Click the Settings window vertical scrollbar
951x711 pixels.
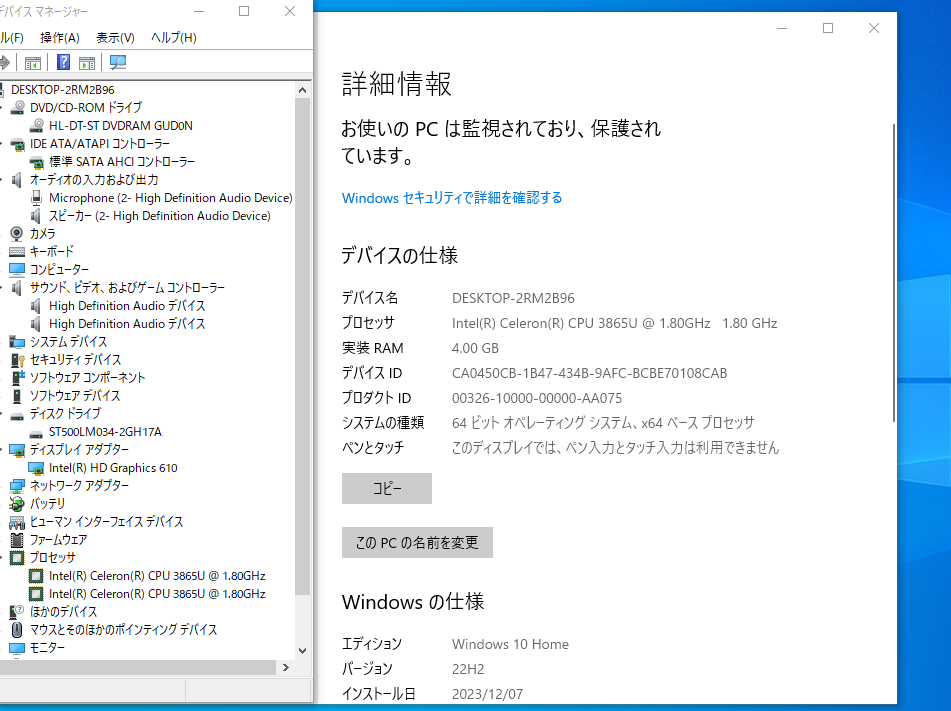click(893, 273)
